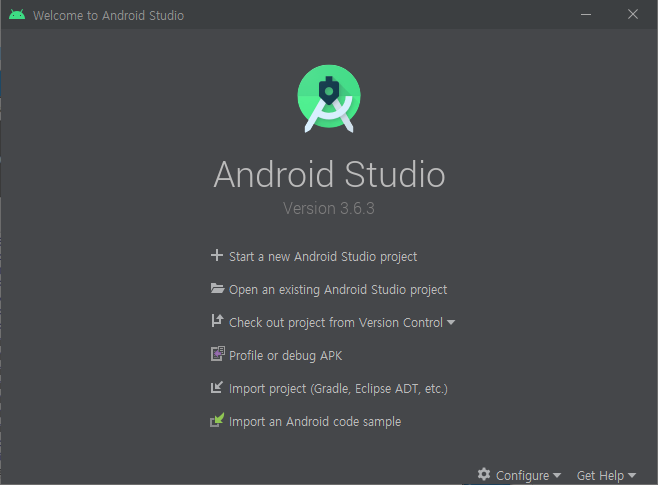Click the green code sample import icon
Screen dimensions: 658x485
(x=217, y=420)
